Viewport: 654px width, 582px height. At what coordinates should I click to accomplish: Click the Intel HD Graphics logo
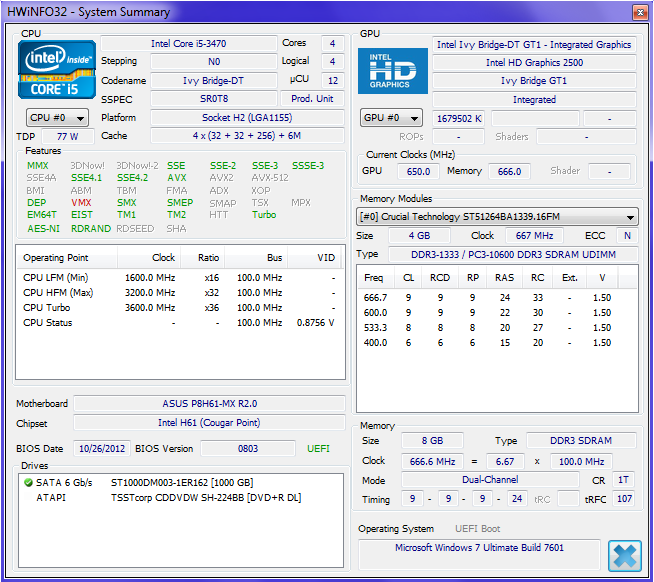point(392,71)
